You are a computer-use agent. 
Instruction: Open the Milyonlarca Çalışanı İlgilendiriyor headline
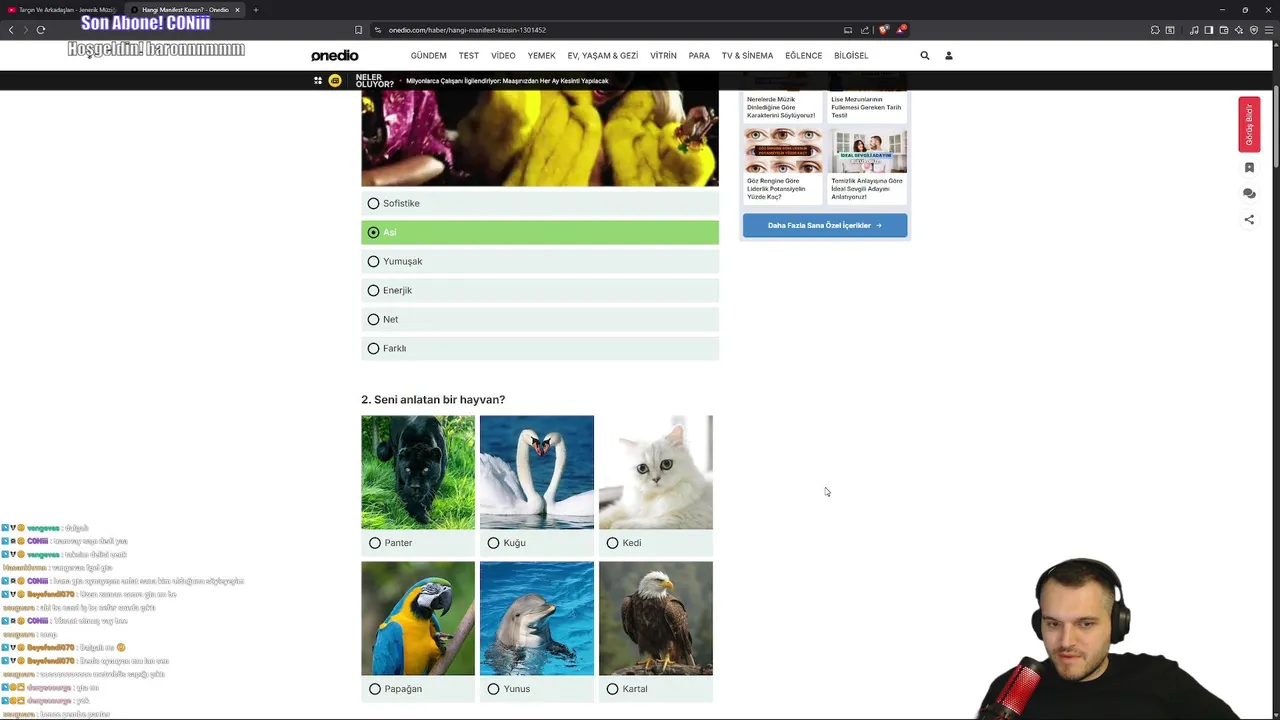pos(507,81)
